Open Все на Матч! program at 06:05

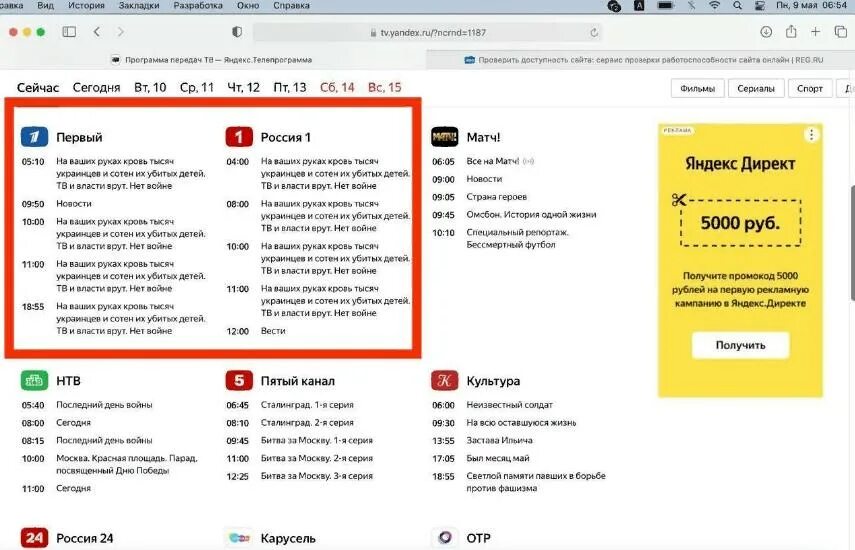[x=492, y=161]
